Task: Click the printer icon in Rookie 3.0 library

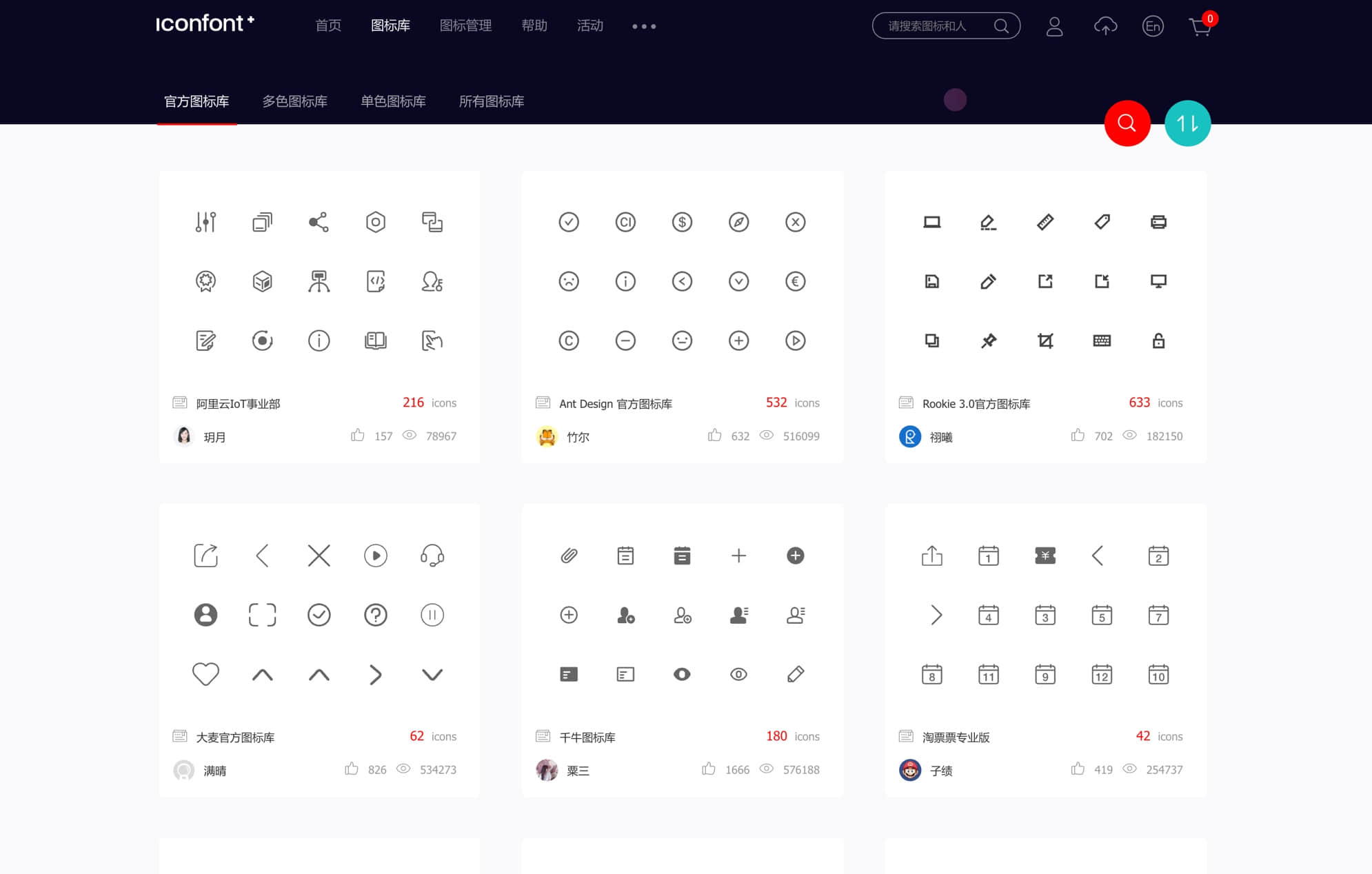Action: pyautogui.click(x=1158, y=222)
